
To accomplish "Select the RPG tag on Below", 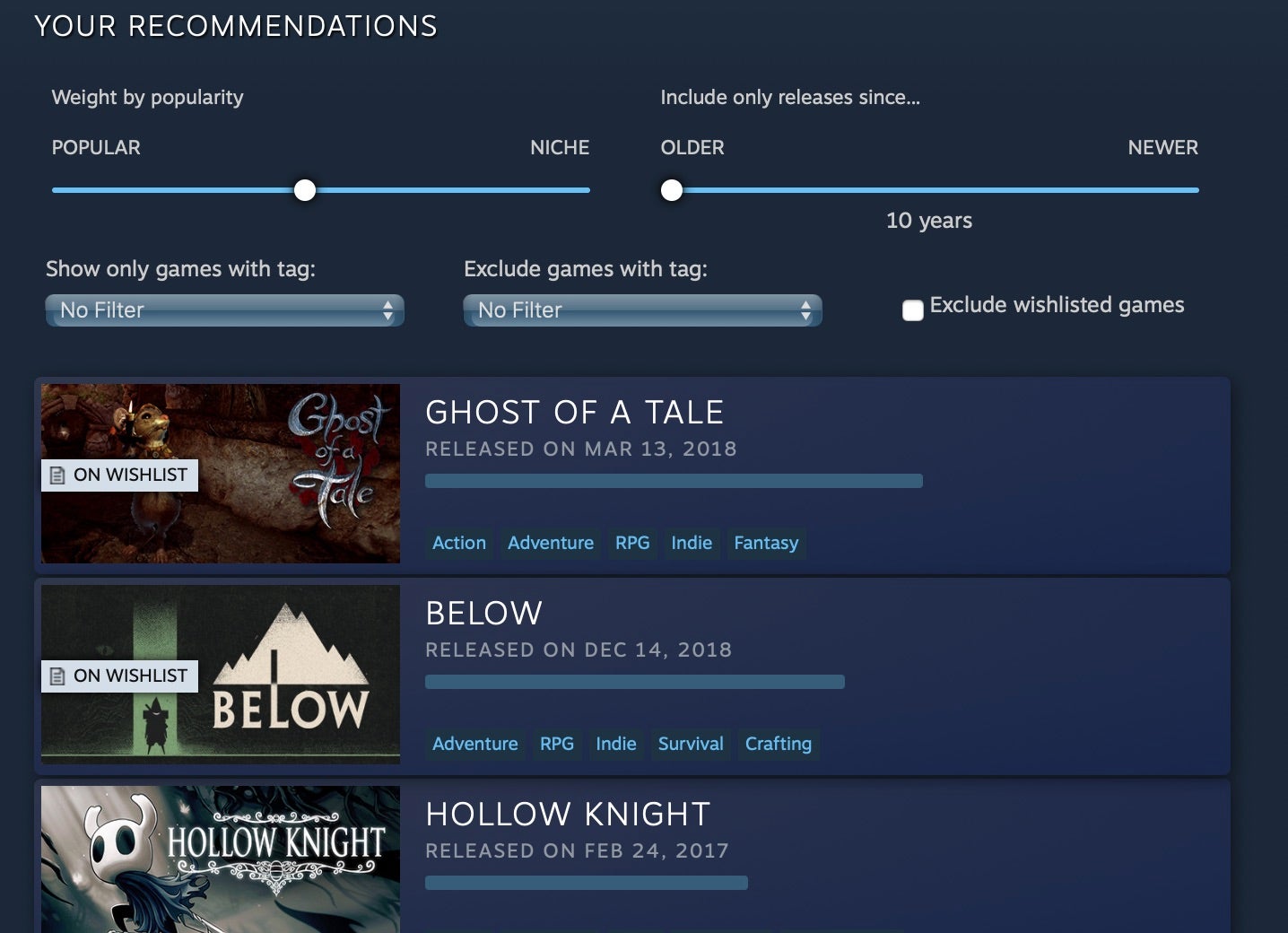I will [557, 744].
